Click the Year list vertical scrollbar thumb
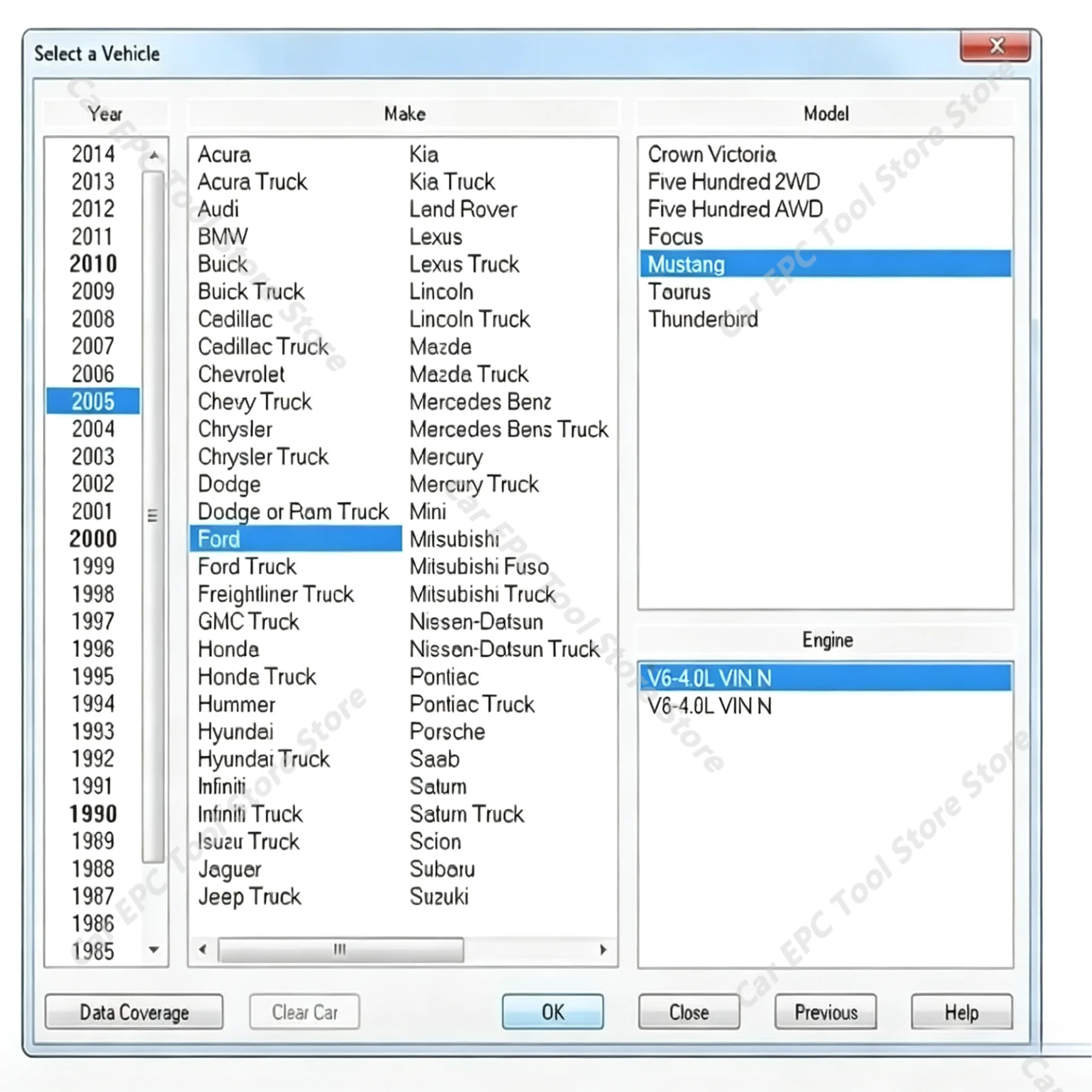The width and height of the screenshot is (1092, 1092). 152,517
